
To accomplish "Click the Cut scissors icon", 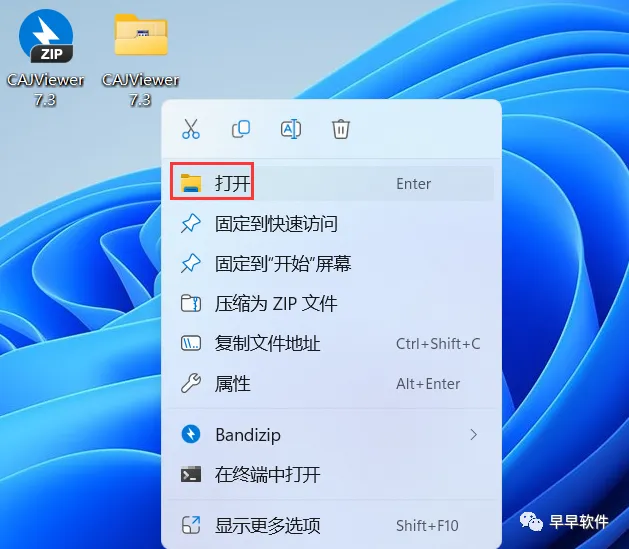I will click(x=191, y=129).
